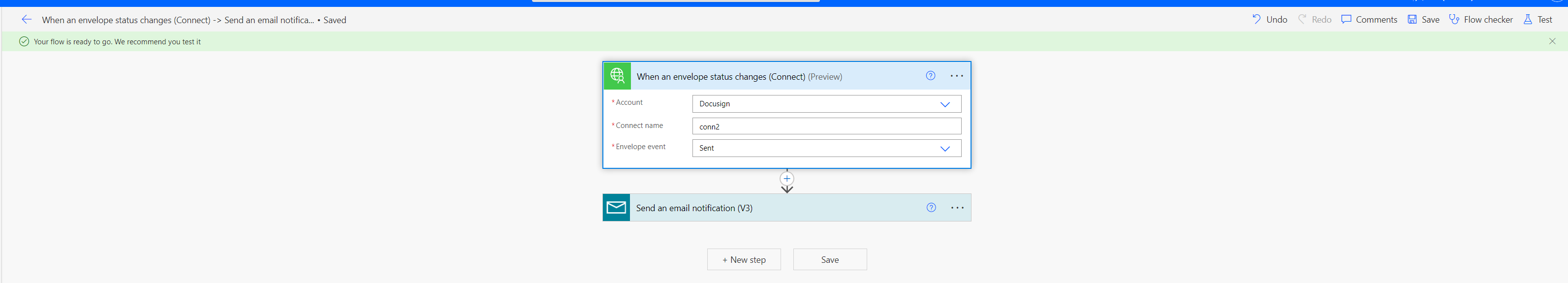Expand the Envelope event dropdown showing Sent
The width and height of the screenshot is (1568, 283).
point(827,149)
